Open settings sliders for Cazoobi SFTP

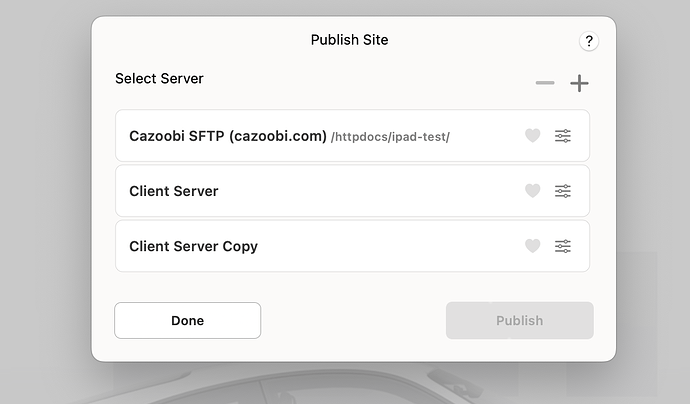coord(563,136)
